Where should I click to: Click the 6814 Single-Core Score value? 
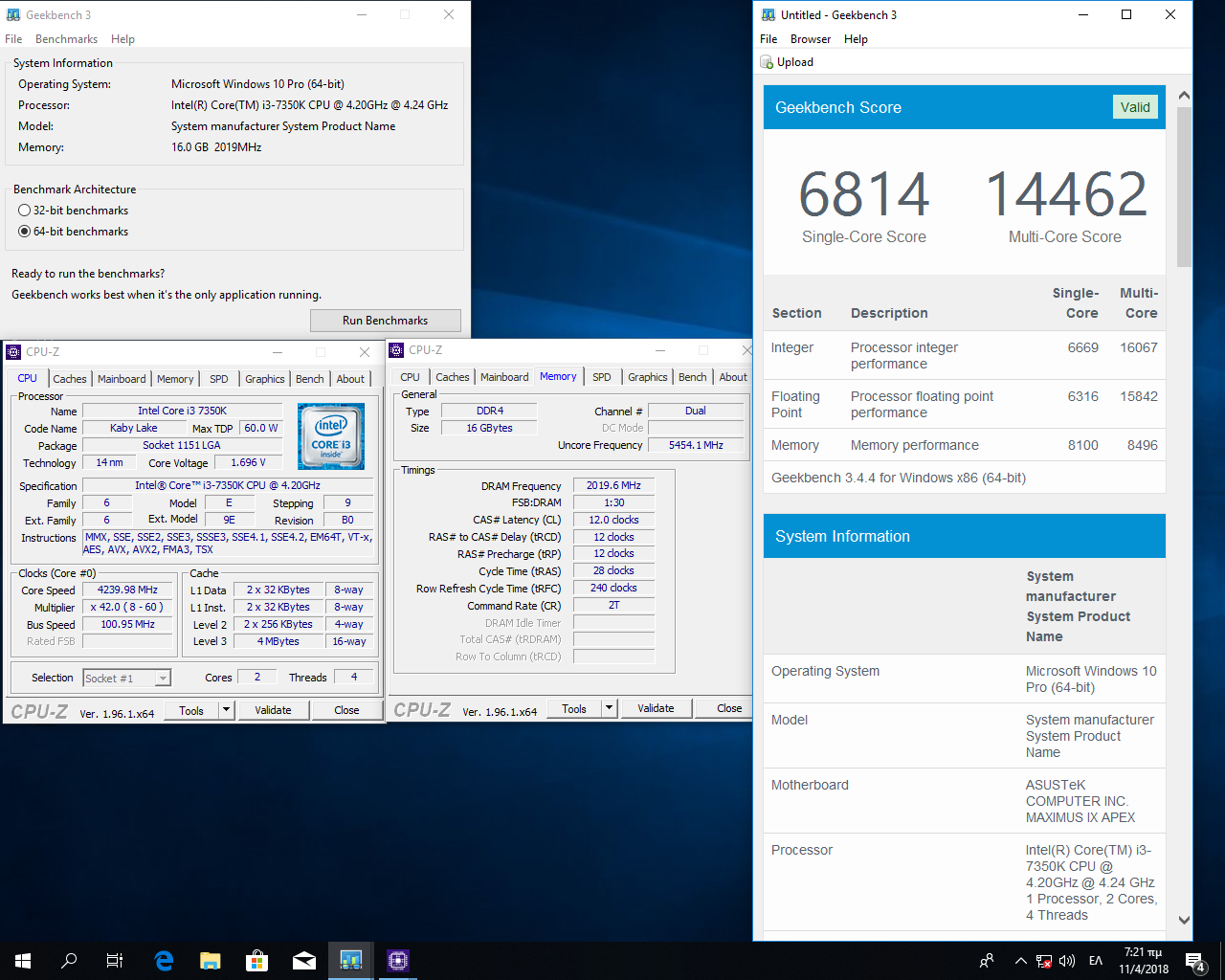point(864,194)
